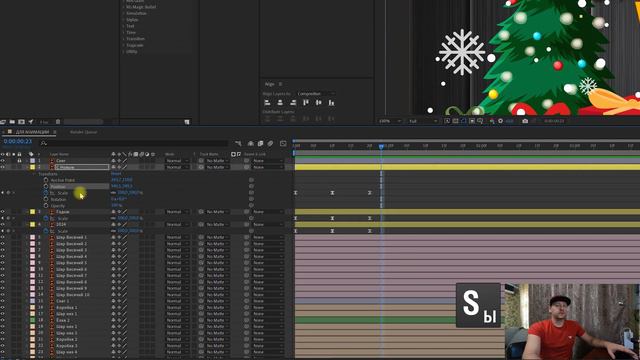Select the для анимации composition tab
Image resolution: width=640 pixels, height=360 pixels.
pyautogui.click(x=32, y=132)
